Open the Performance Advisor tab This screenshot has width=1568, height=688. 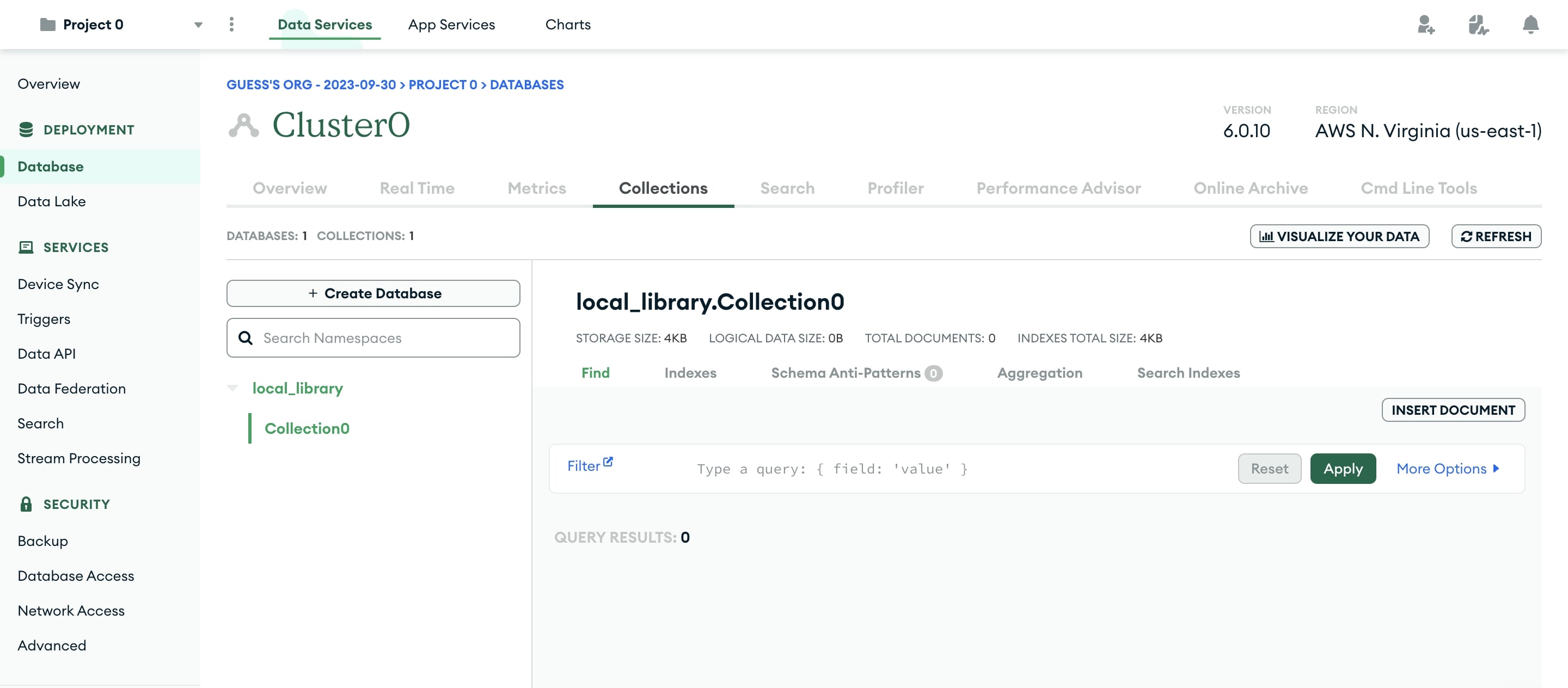coord(1058,188)
